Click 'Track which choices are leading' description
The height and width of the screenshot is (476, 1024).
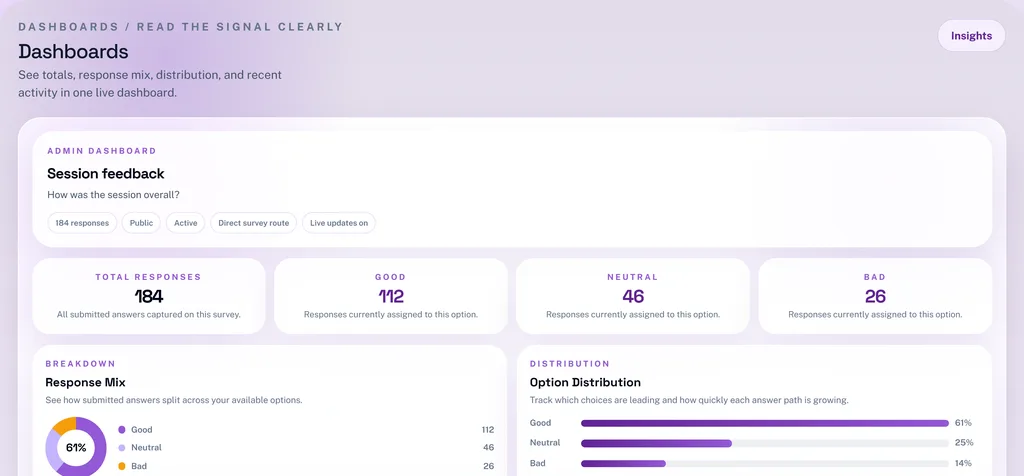point(689,400)
